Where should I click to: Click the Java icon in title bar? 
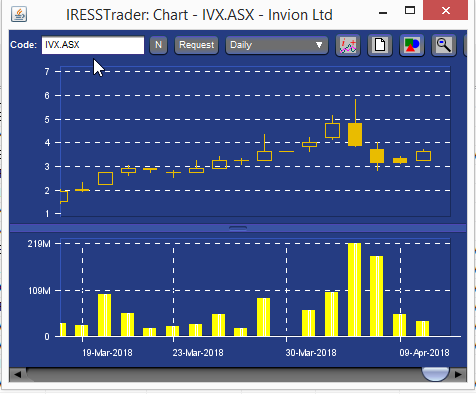(19, 15)
